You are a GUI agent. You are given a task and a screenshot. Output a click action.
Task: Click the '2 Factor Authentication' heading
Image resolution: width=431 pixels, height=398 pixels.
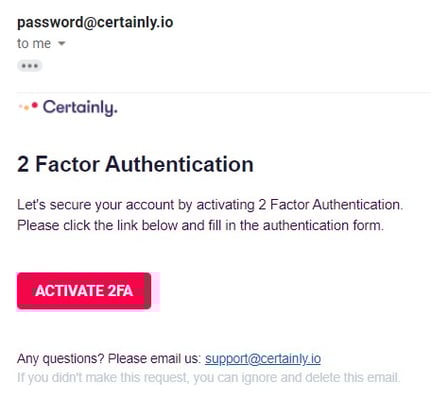click(135, 164)
